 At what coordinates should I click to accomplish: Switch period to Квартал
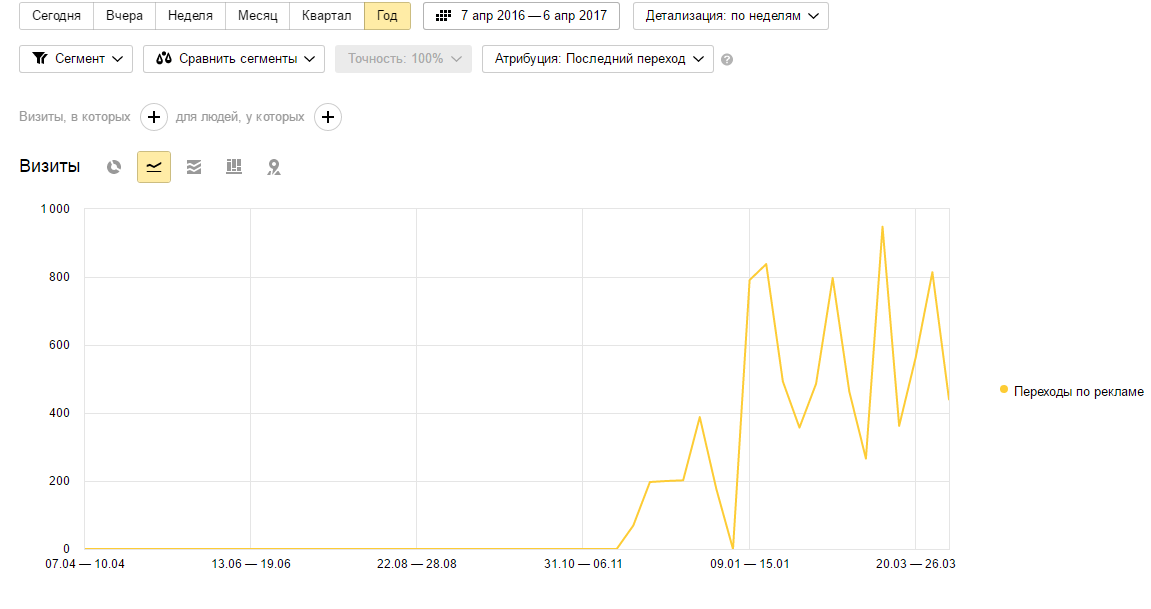(326, 16)
